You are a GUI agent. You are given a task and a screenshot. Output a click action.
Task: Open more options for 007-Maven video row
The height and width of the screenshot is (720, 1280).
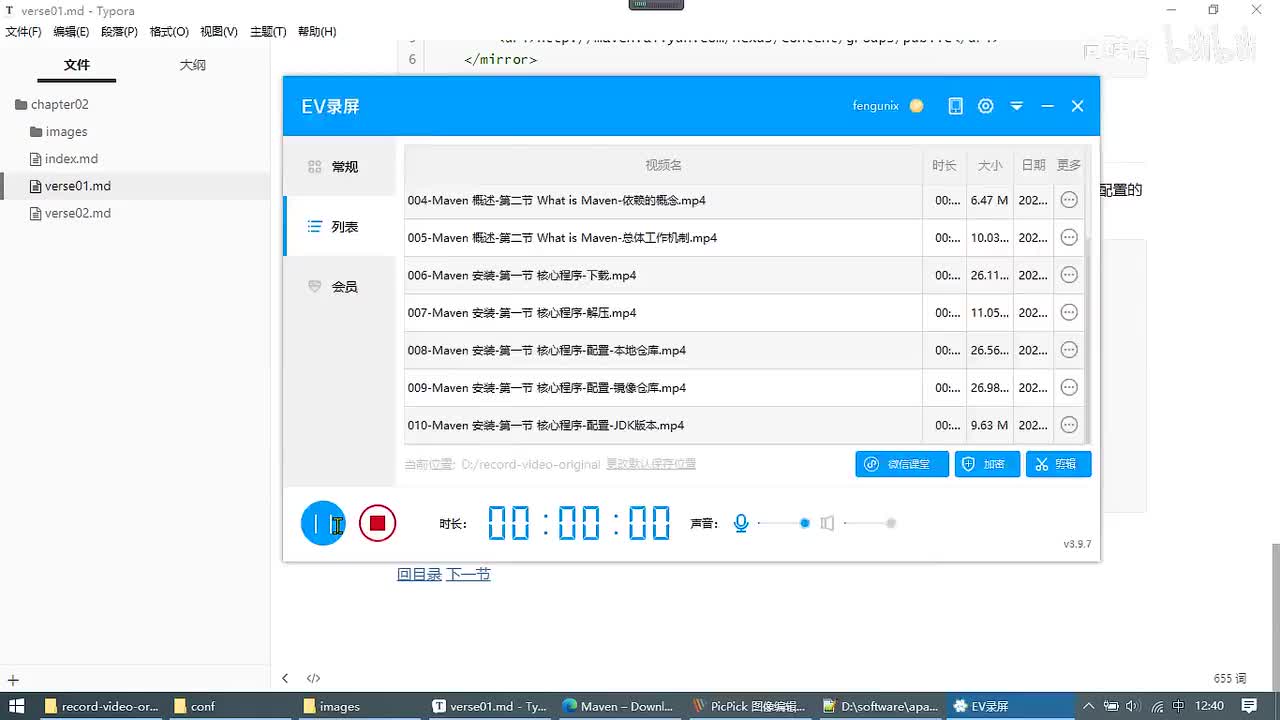[x=1069, y=313]
